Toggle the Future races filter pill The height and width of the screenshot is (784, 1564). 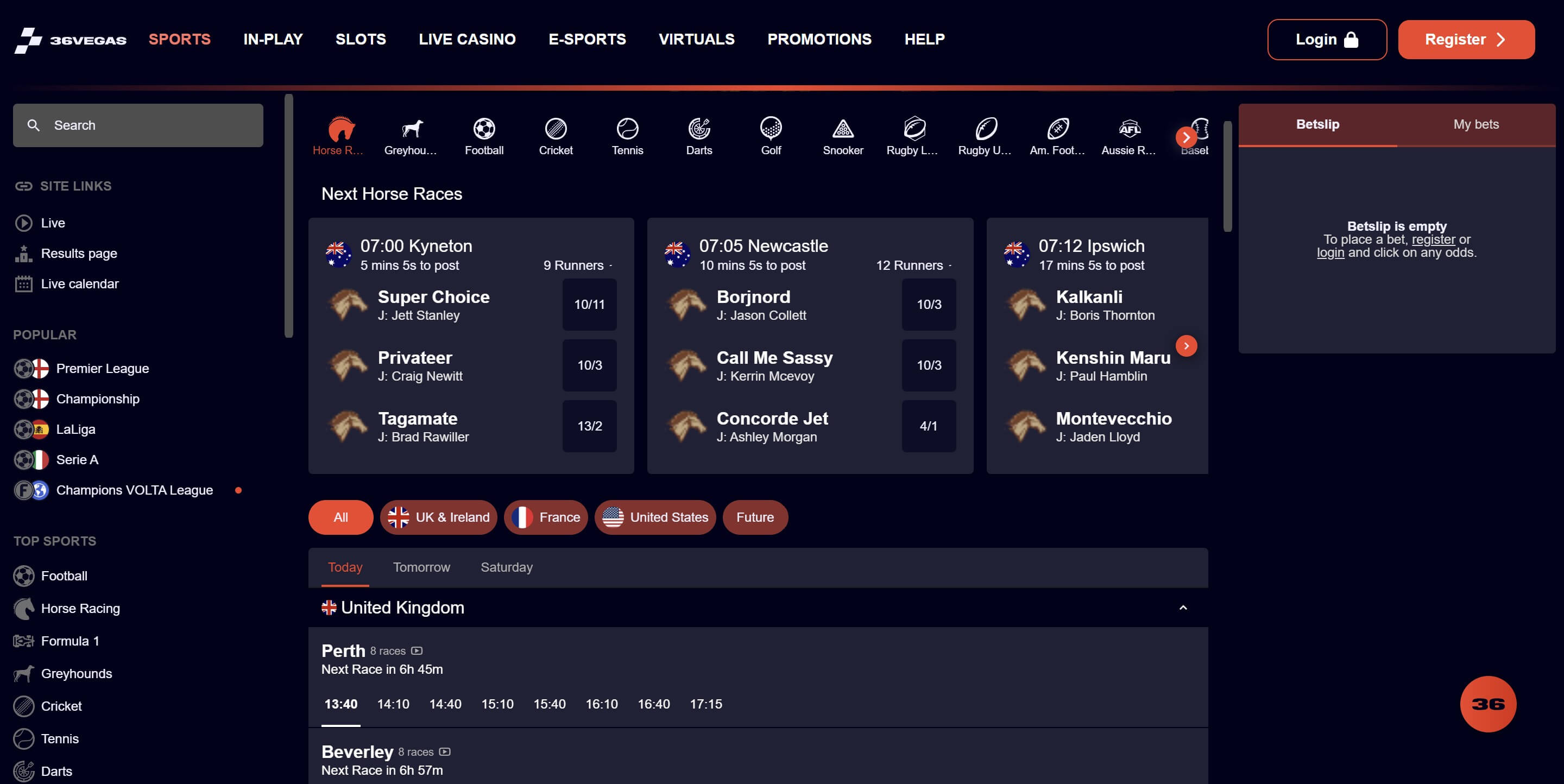click(755, 517)
